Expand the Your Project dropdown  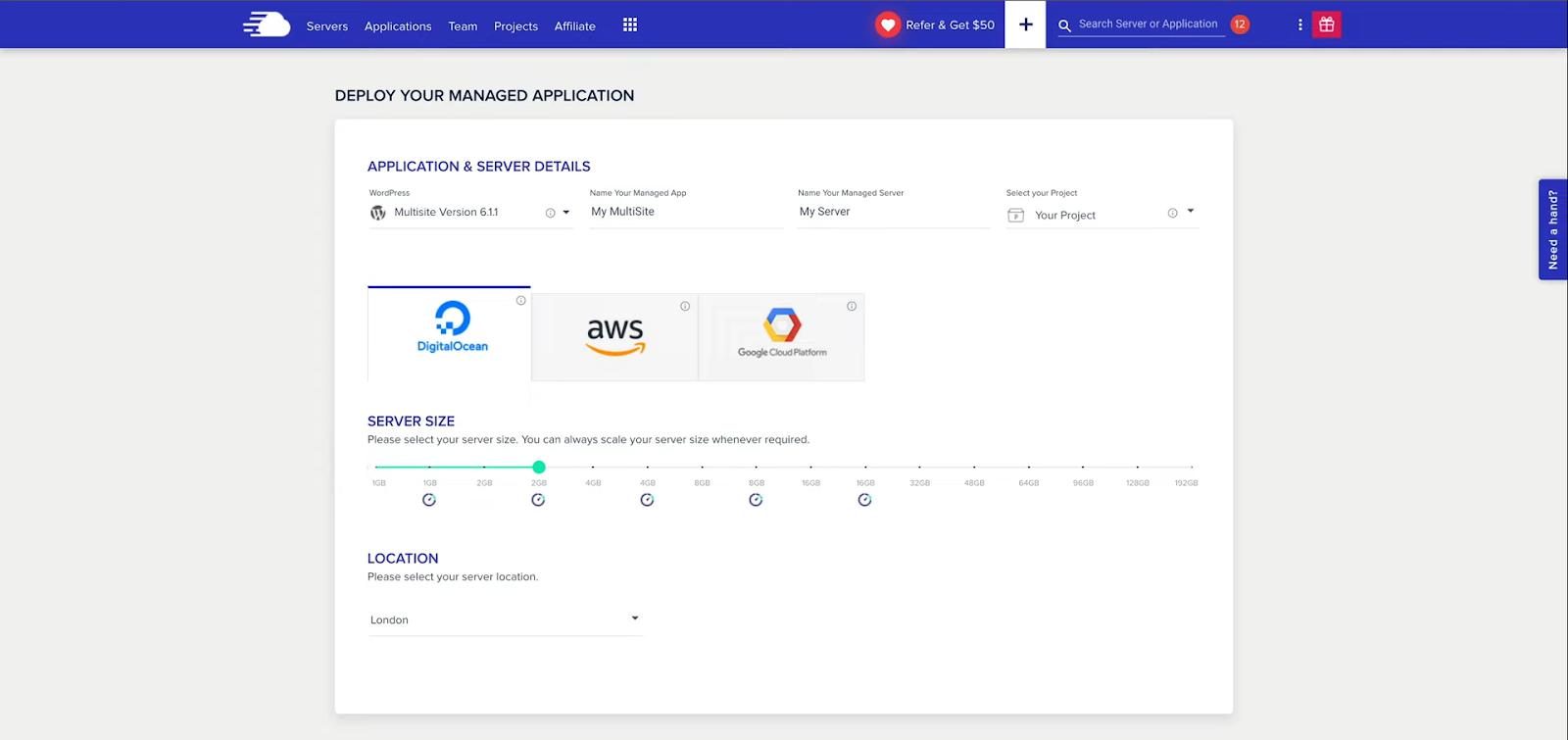tap(1190, 212)
